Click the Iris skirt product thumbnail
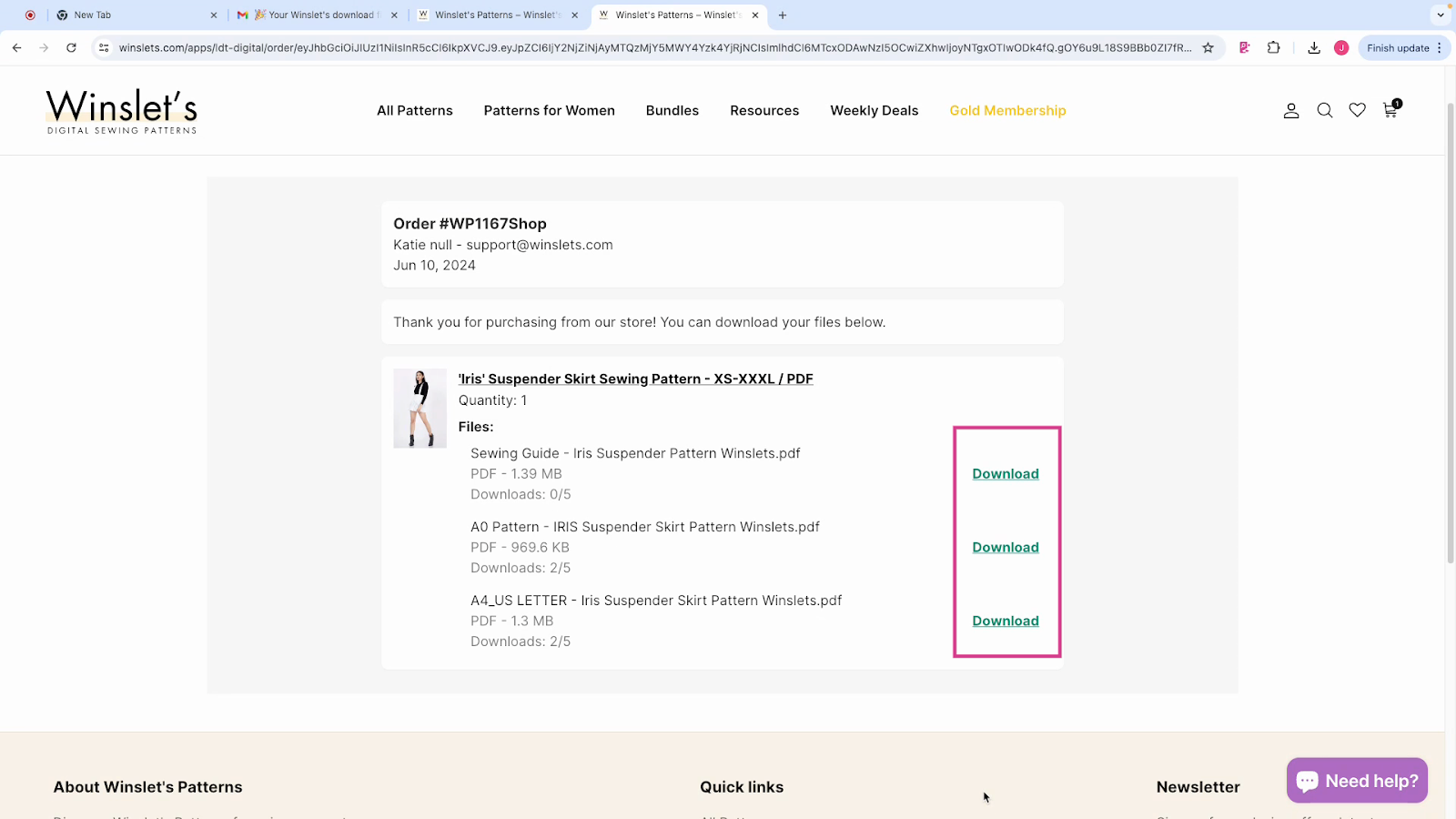 point(420,408)
